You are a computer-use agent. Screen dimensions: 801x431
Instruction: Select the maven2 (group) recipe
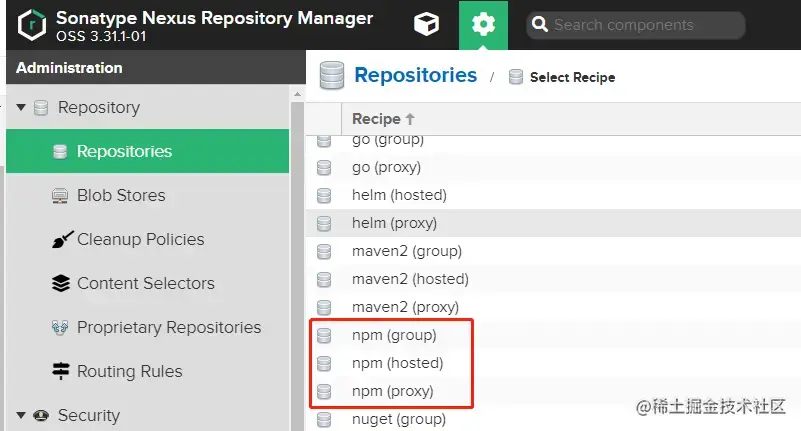(x=554, y=251)
